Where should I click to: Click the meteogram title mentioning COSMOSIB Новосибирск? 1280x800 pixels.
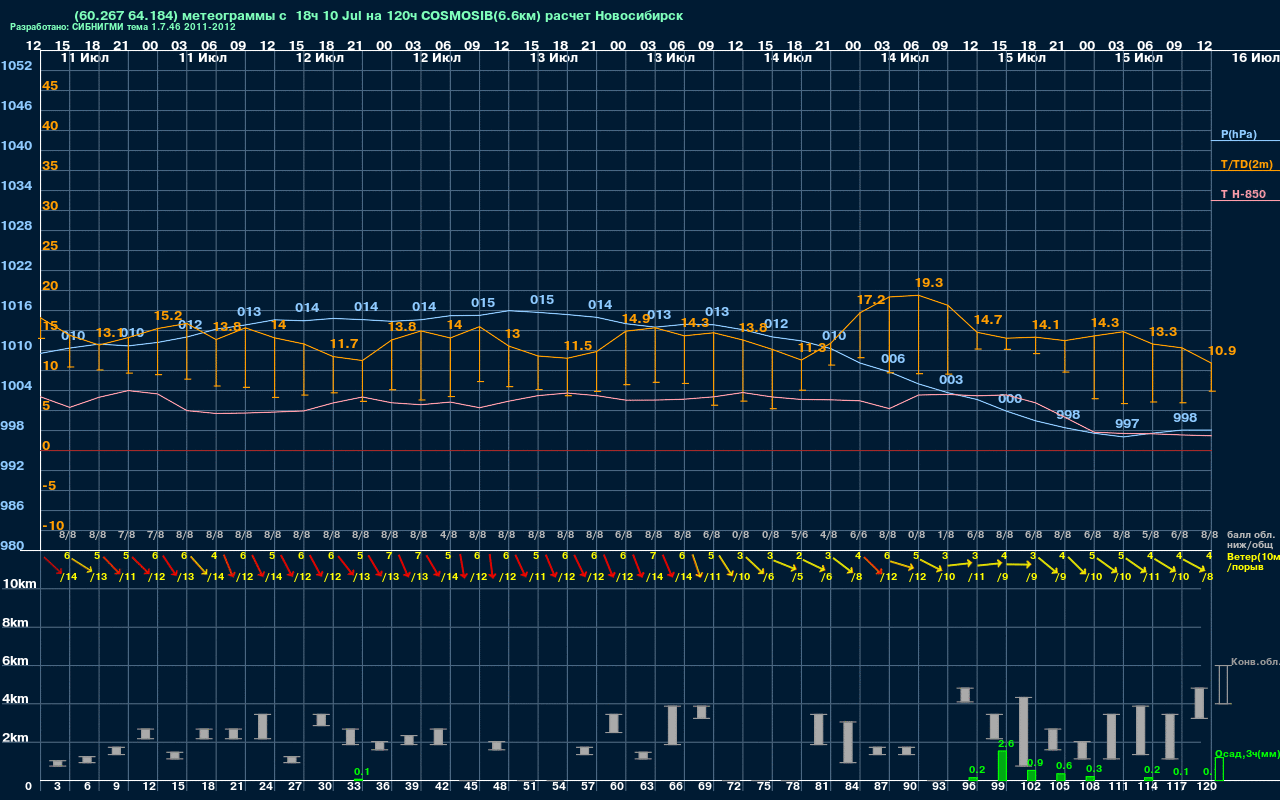(x=378, y=16)
